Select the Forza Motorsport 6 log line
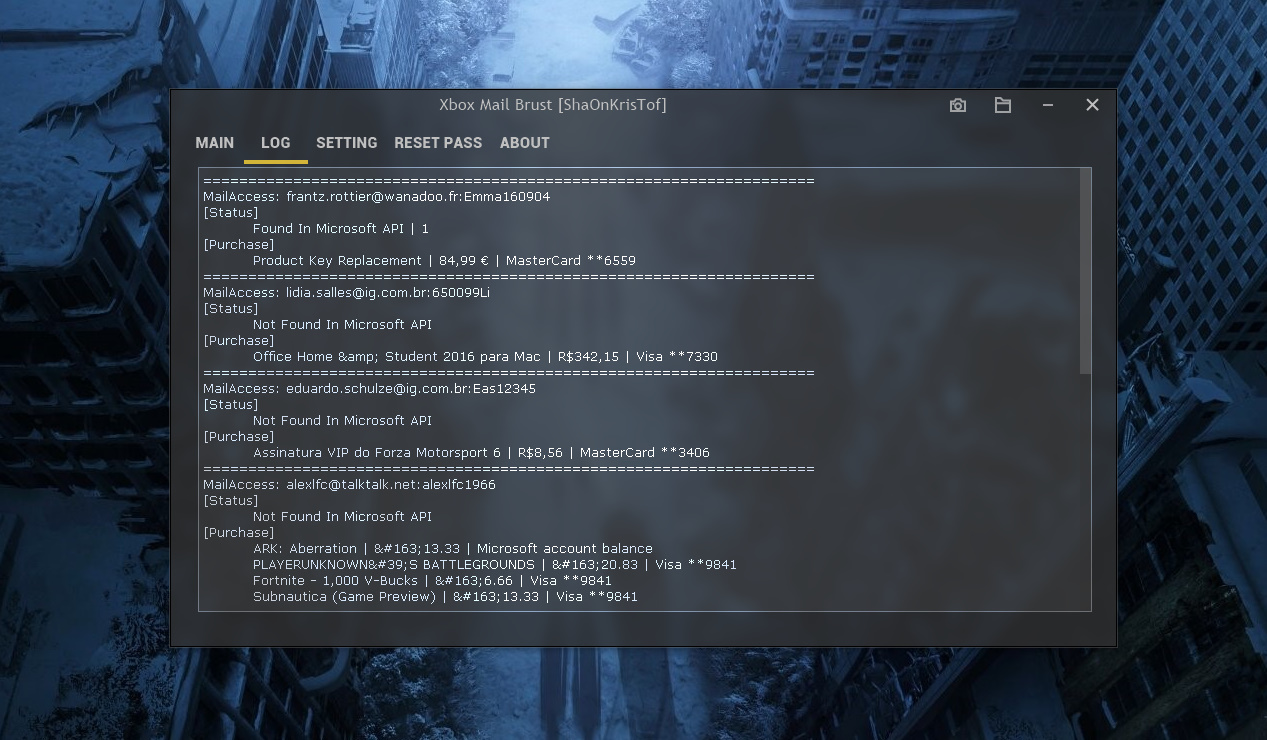Screen dimensions: 1267x740 tap(481, 453)
